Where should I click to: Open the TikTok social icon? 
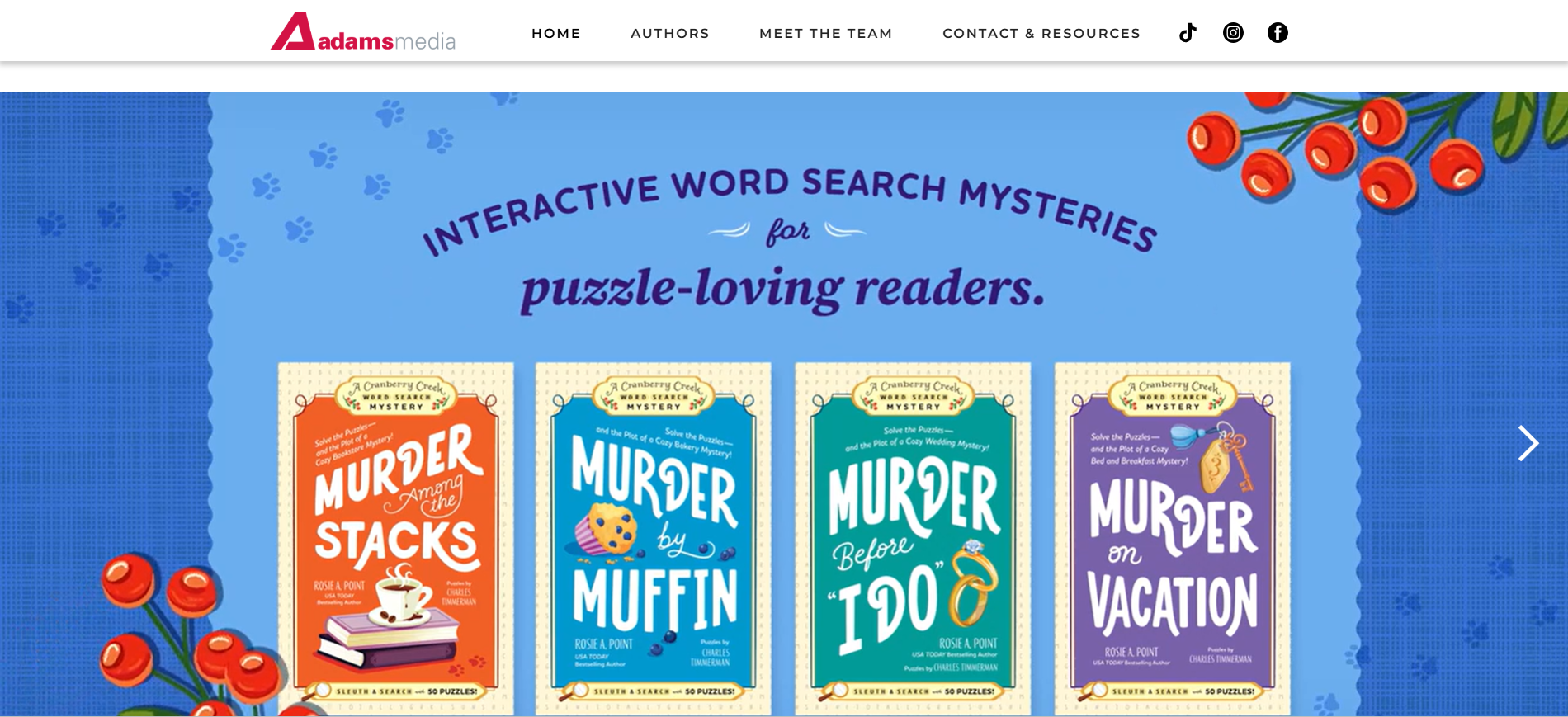tap(1188, 33)
